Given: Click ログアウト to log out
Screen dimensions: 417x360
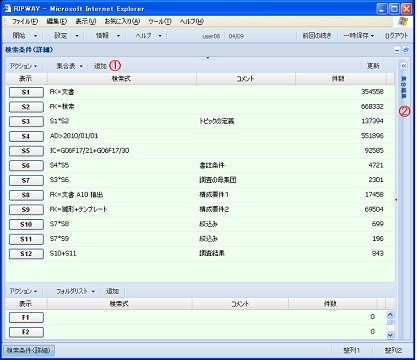Looking at the screenshot, I should coord(396,36).
